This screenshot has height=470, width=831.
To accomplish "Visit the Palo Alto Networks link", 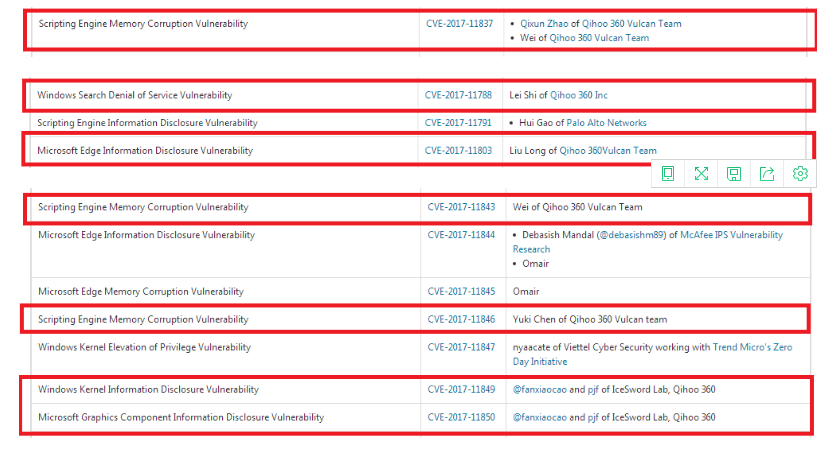I will point(606,122).
